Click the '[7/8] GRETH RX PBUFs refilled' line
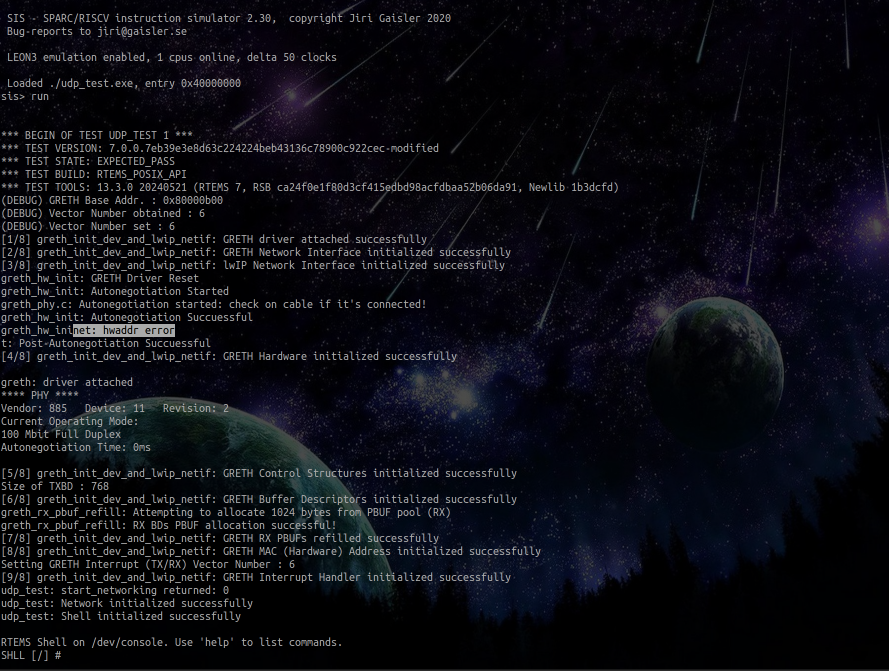889x671 pixels. pos(220,539)
